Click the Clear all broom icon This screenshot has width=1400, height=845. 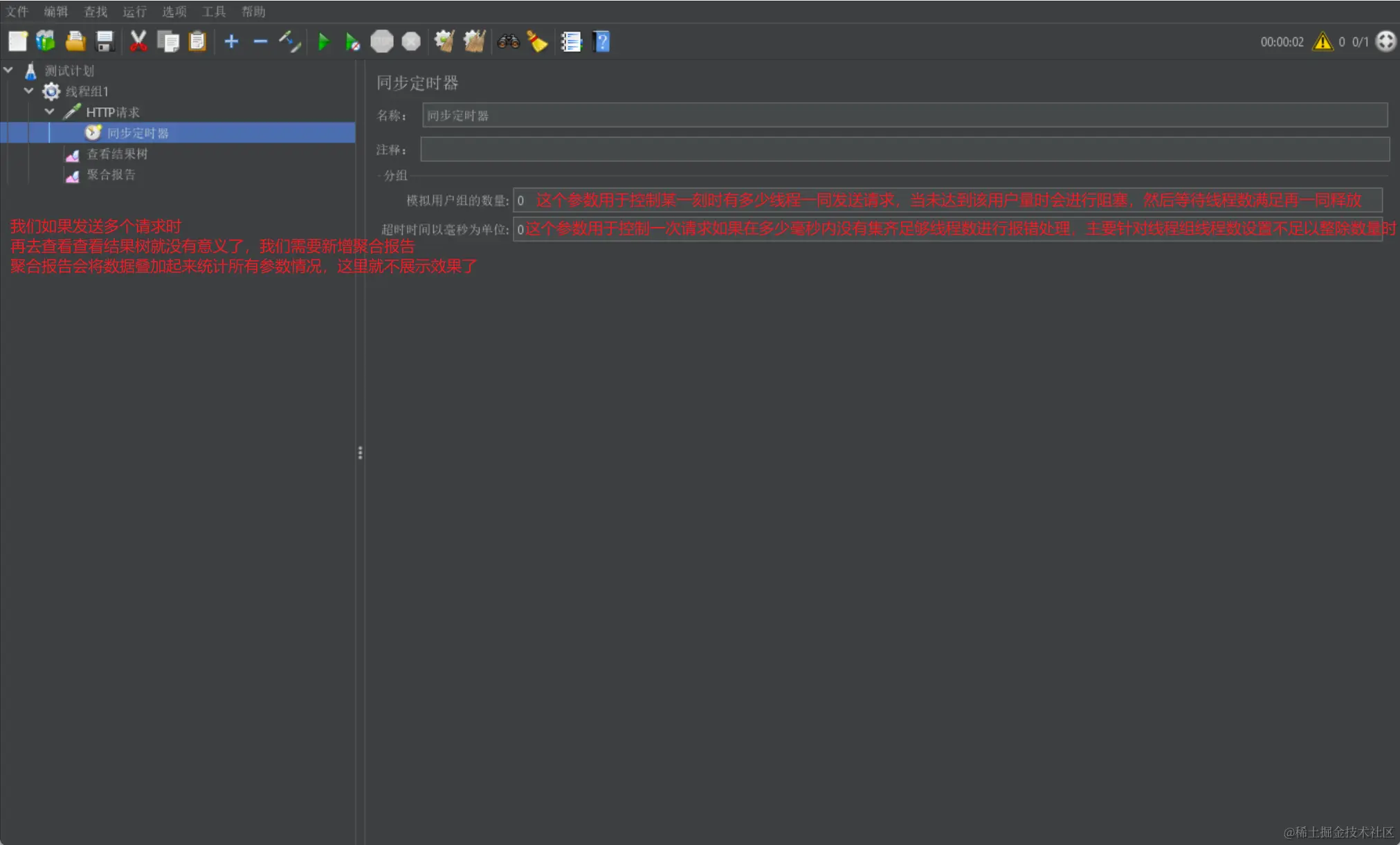474,42
